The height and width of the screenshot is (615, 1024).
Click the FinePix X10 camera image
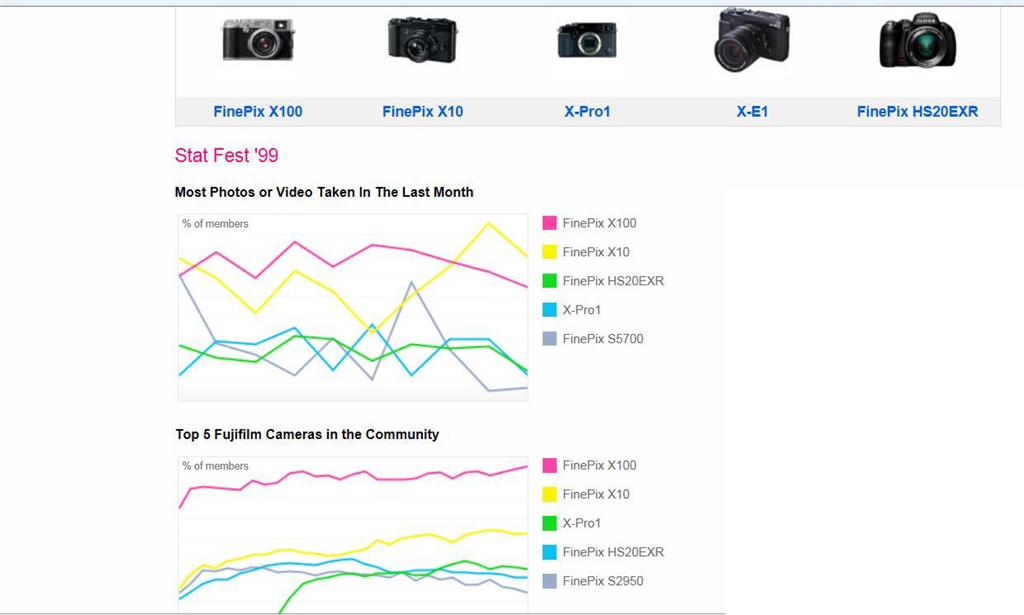[422, 40]
